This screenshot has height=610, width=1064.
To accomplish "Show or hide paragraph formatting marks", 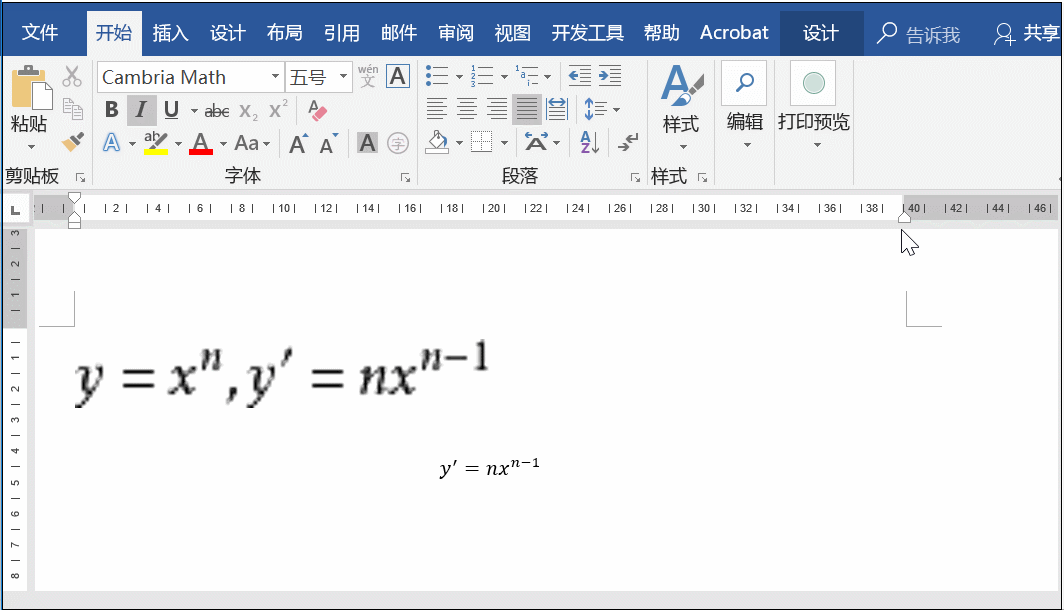I will pyautogui.click(x=627, y=143).
